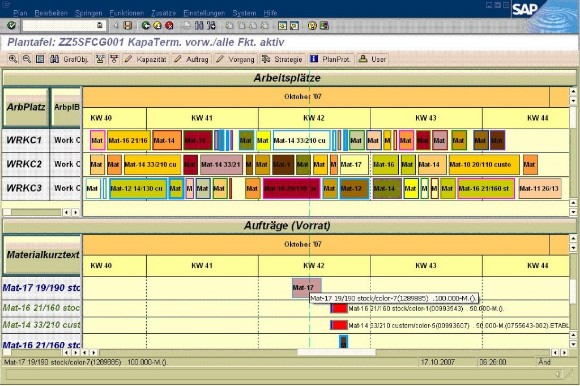Select the WRKC2 work center row
This screenshot has height=386, width=580.
[25, 164]
